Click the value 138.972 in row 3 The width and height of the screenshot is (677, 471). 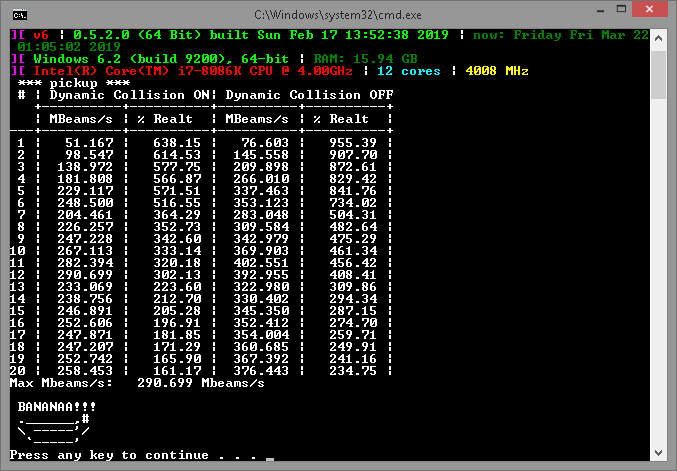click(x=85, y=167)
